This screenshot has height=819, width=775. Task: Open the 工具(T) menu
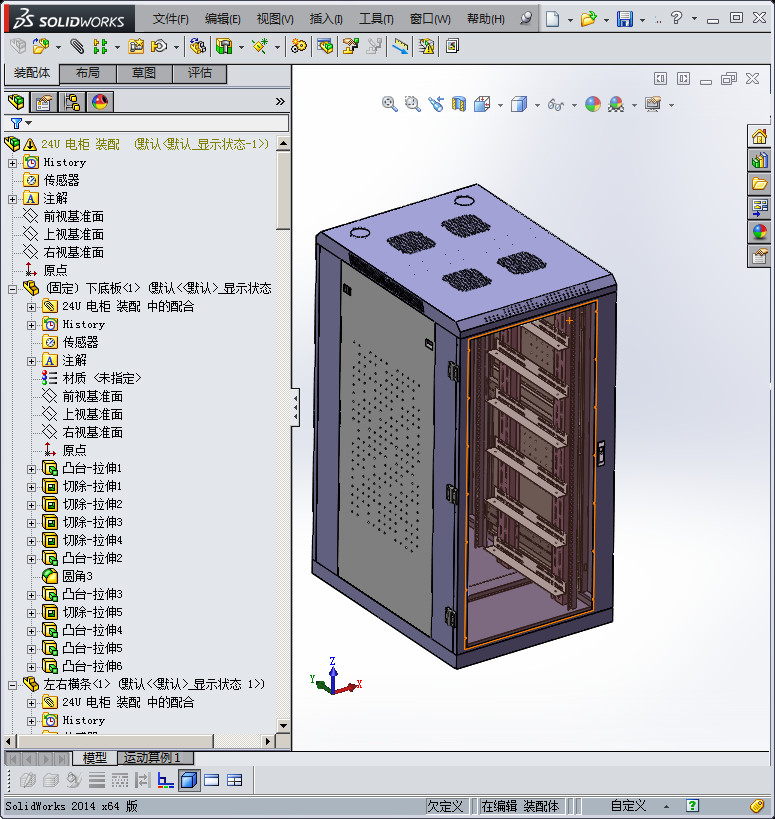pyautogui.click(x=377, y=19)
